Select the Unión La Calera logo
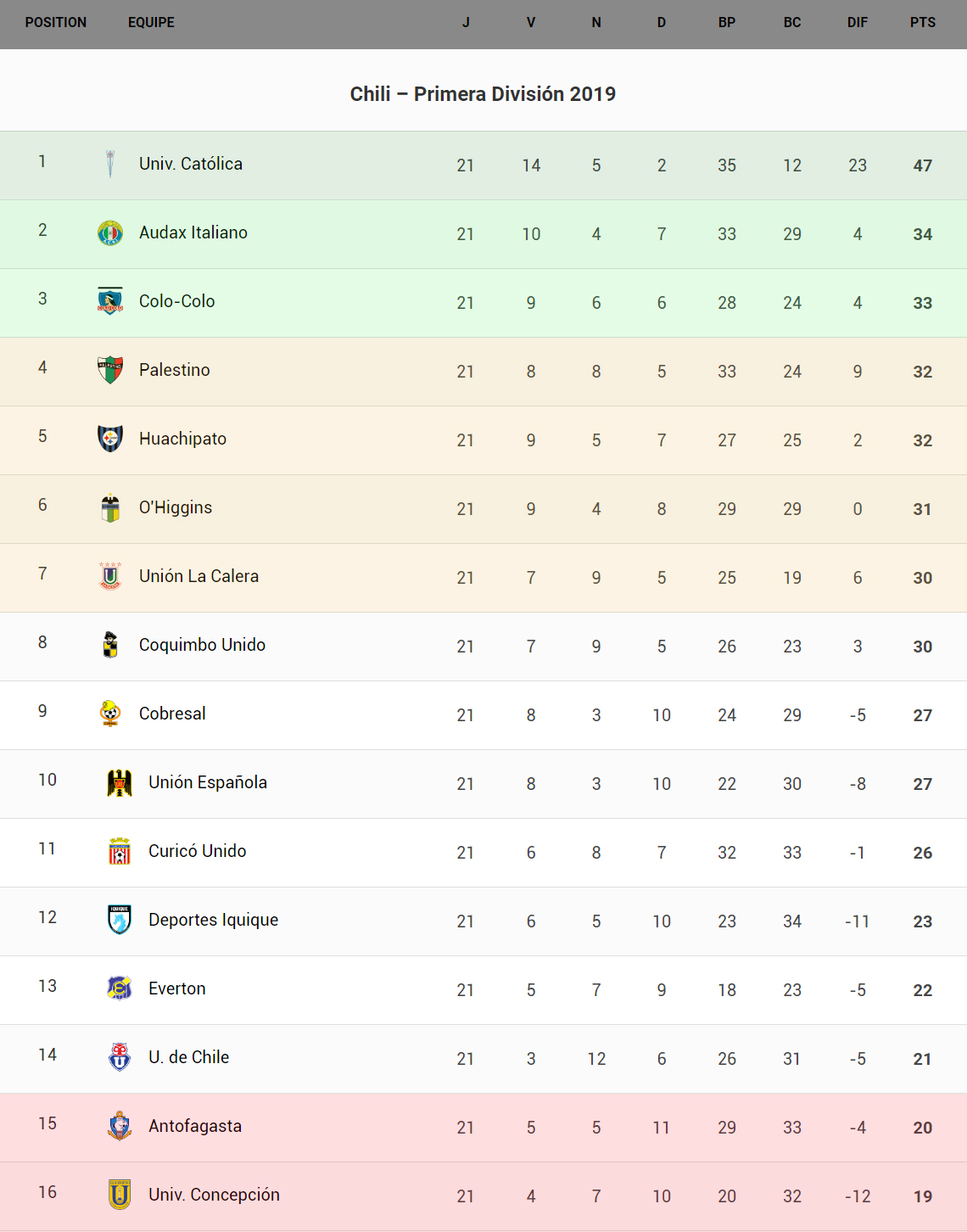This screenshot has height=1232, width=967. 110,576
